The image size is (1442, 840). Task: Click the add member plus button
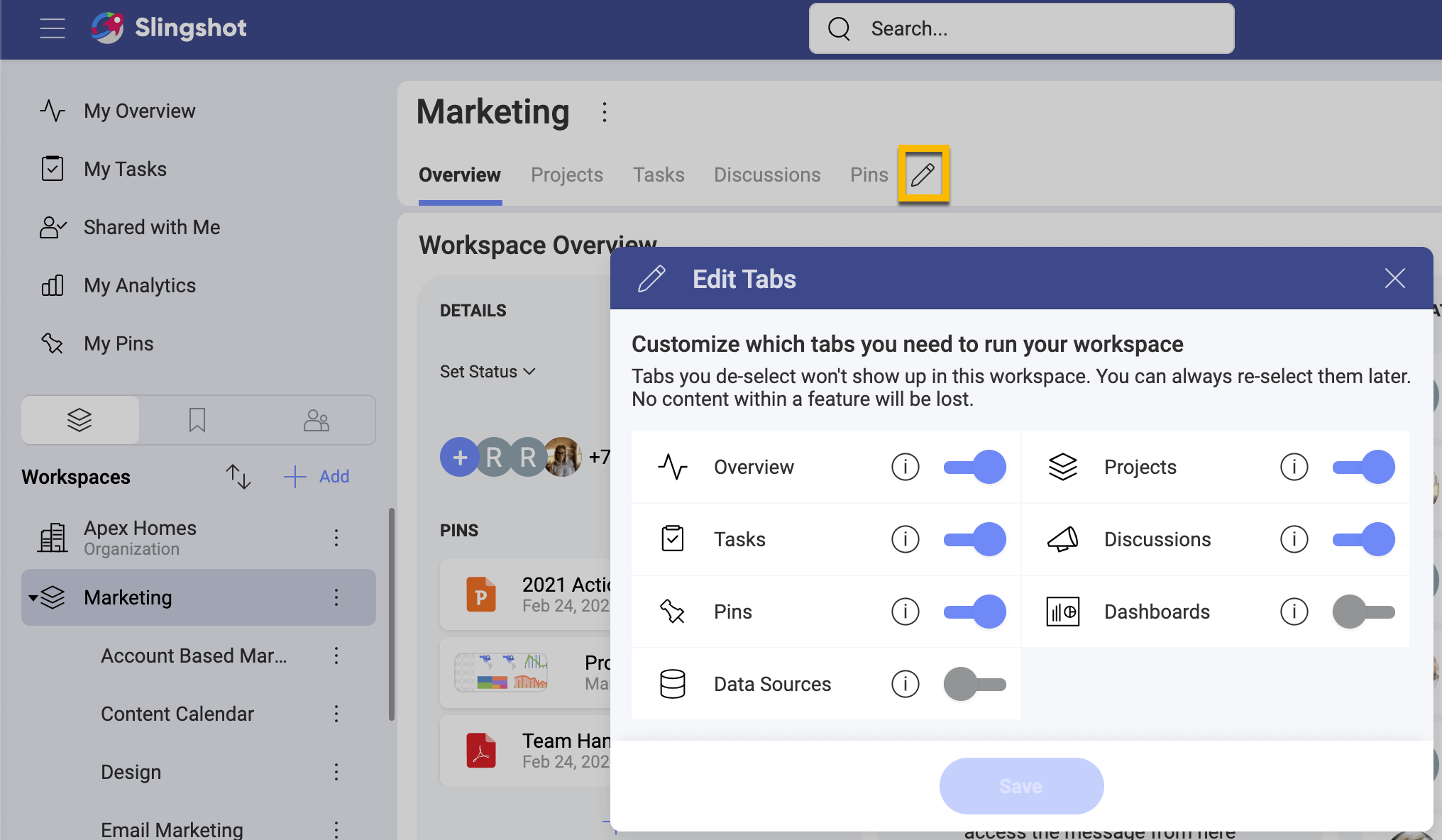coord(460,457)
